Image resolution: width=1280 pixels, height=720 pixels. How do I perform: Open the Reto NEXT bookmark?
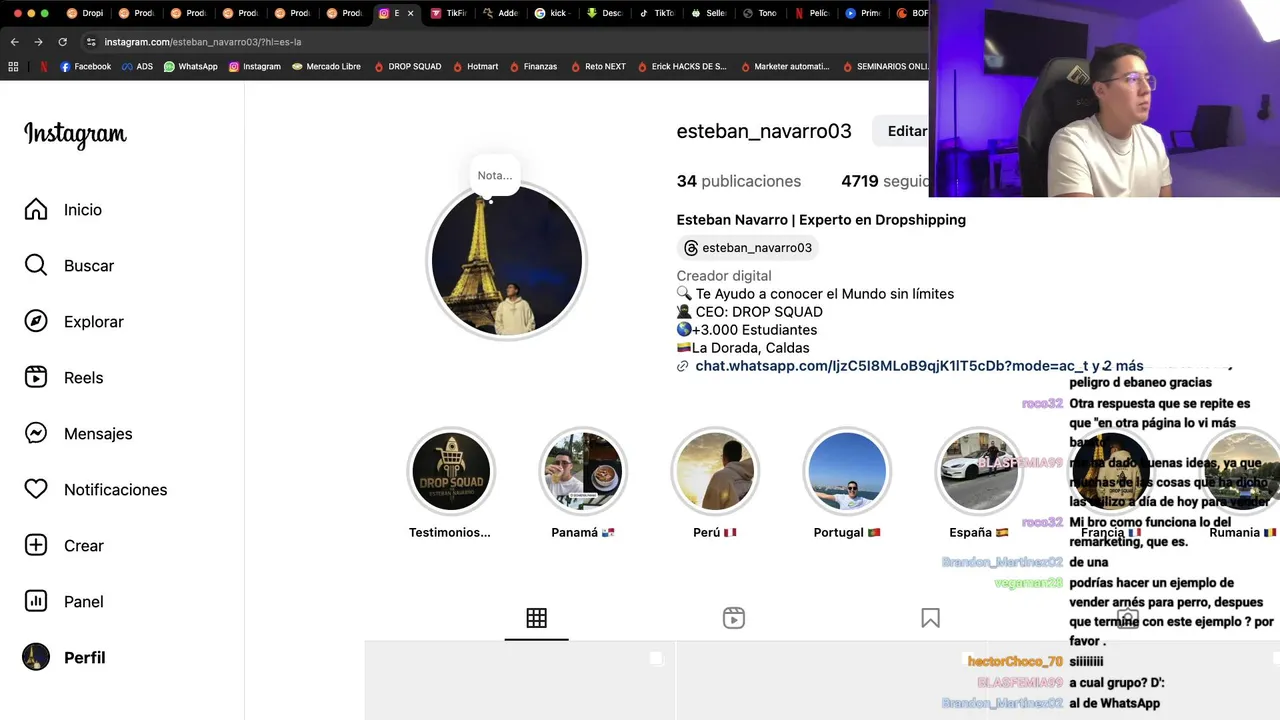598,67
